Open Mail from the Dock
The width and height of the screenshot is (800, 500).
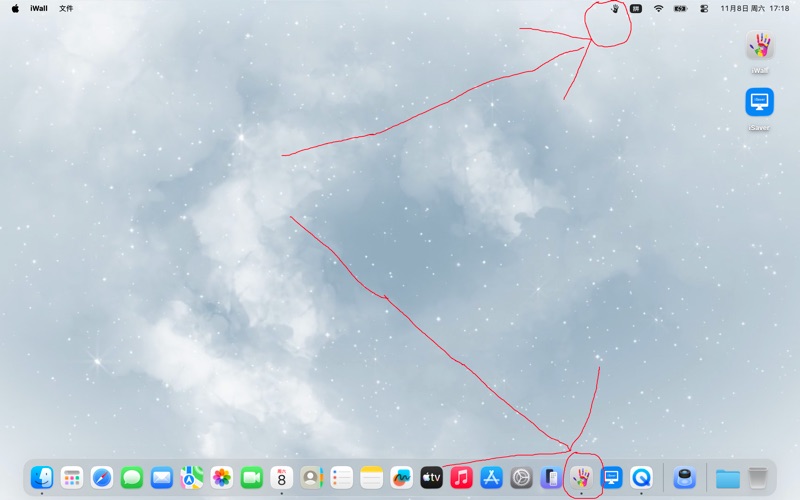(162, 478)
